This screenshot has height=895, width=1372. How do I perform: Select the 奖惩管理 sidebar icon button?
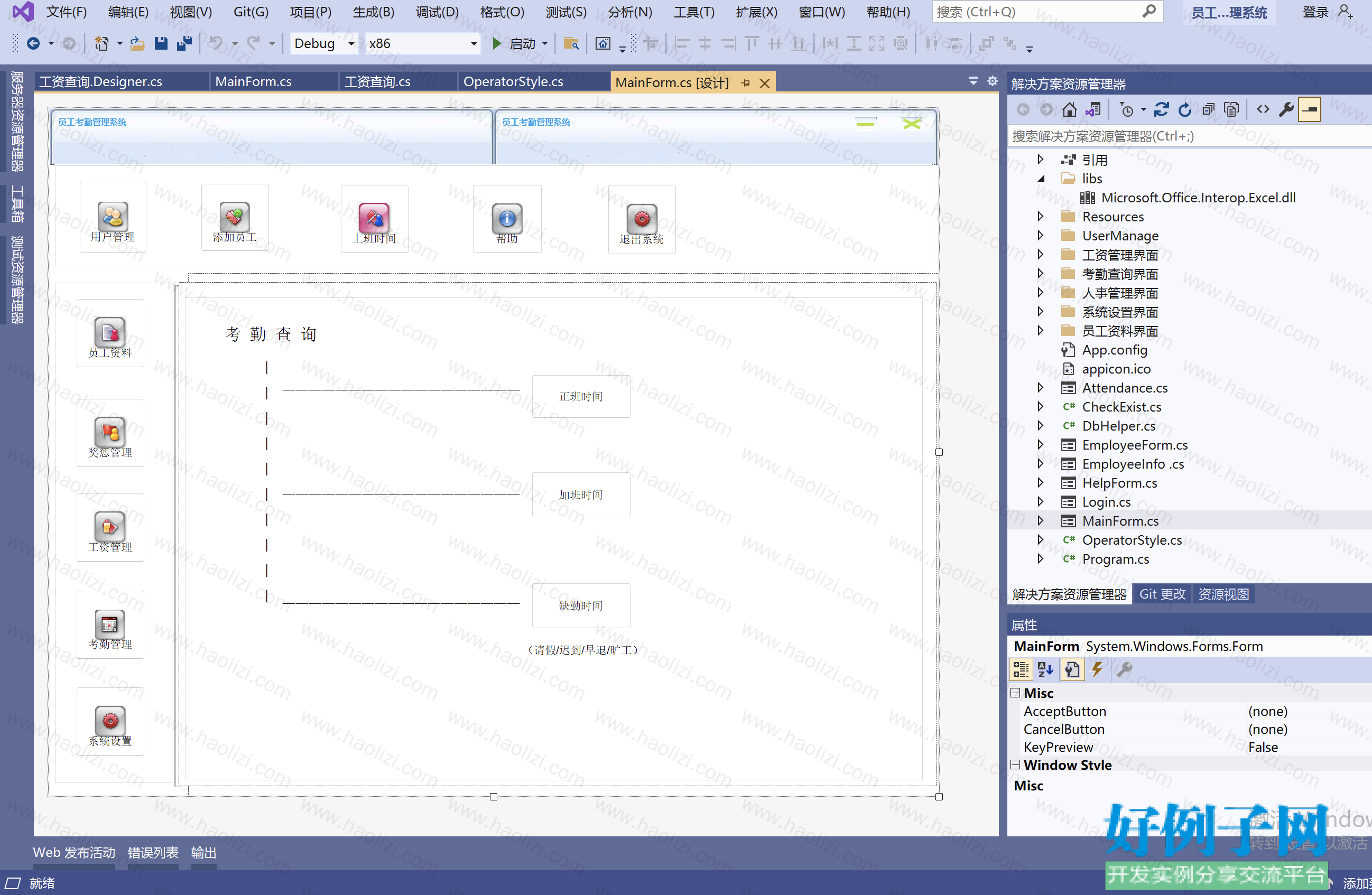click(110, 433)
